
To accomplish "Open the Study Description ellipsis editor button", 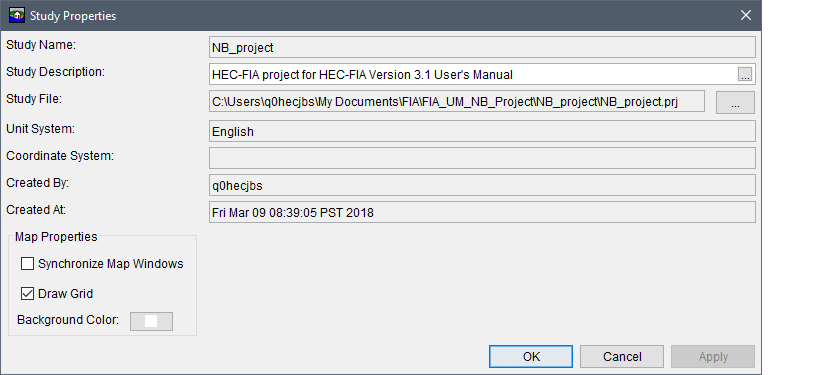I will point(744,75).
